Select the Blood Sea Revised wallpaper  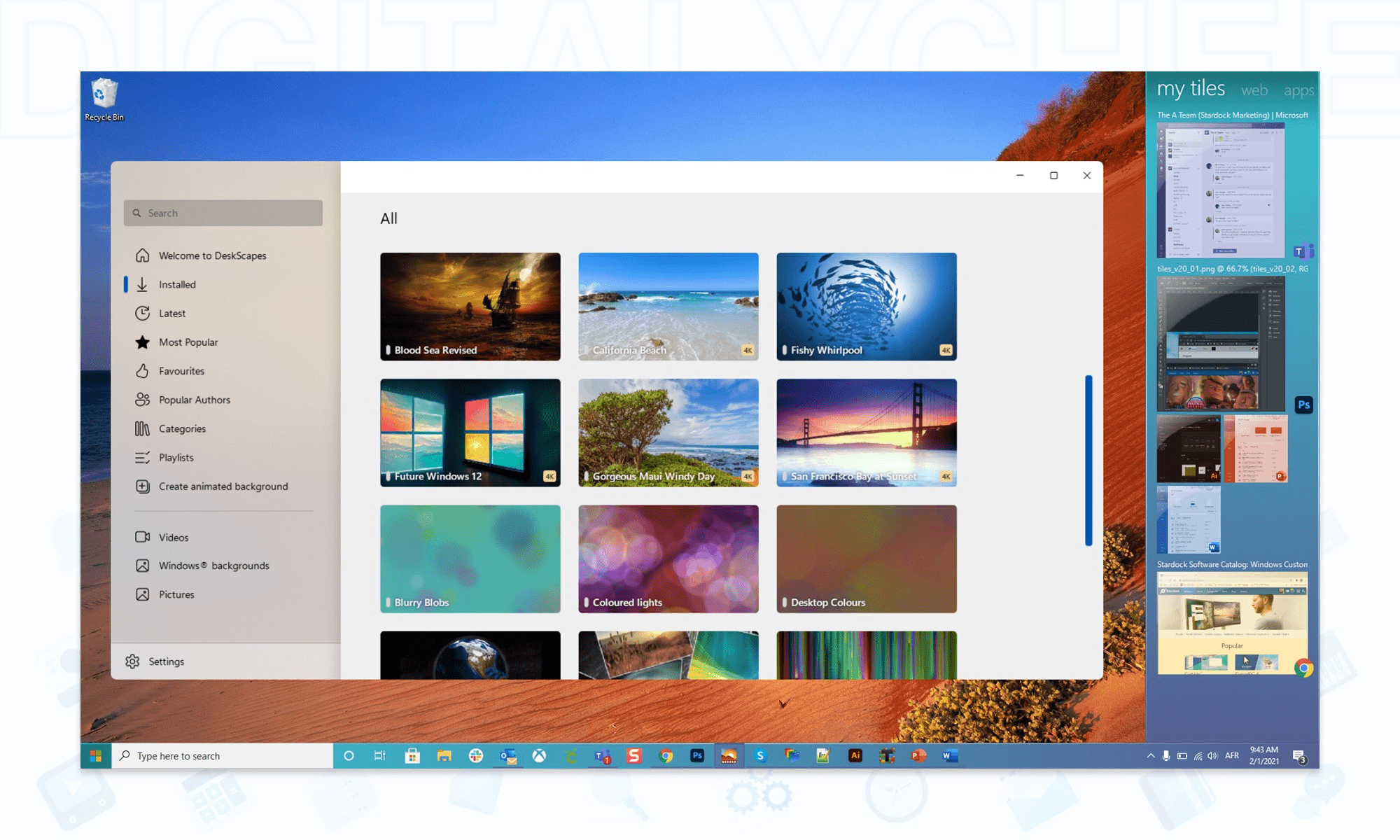[x=470, y=307]
